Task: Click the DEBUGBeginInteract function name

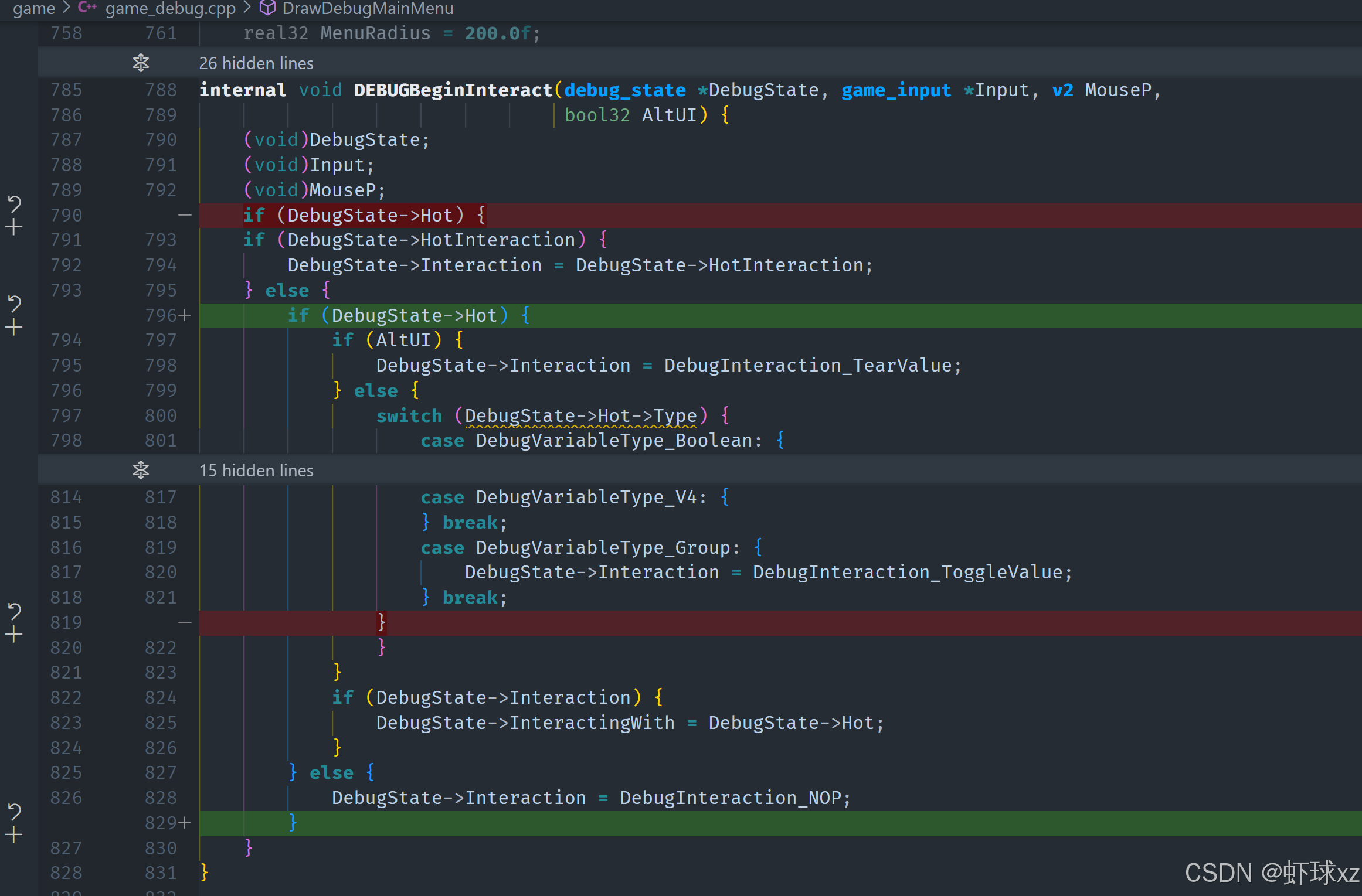Action: [453, 90]
